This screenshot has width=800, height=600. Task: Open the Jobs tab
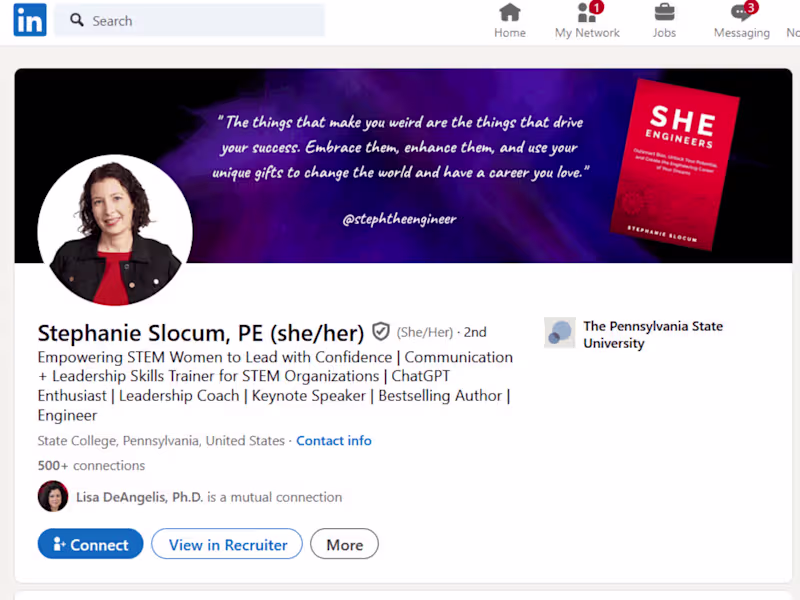tap(664, 21)
